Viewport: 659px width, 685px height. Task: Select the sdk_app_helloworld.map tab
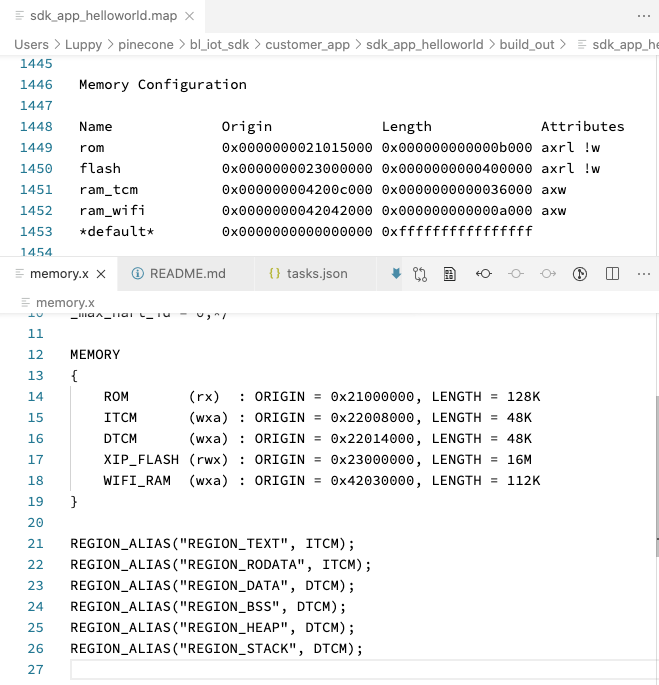97,17
